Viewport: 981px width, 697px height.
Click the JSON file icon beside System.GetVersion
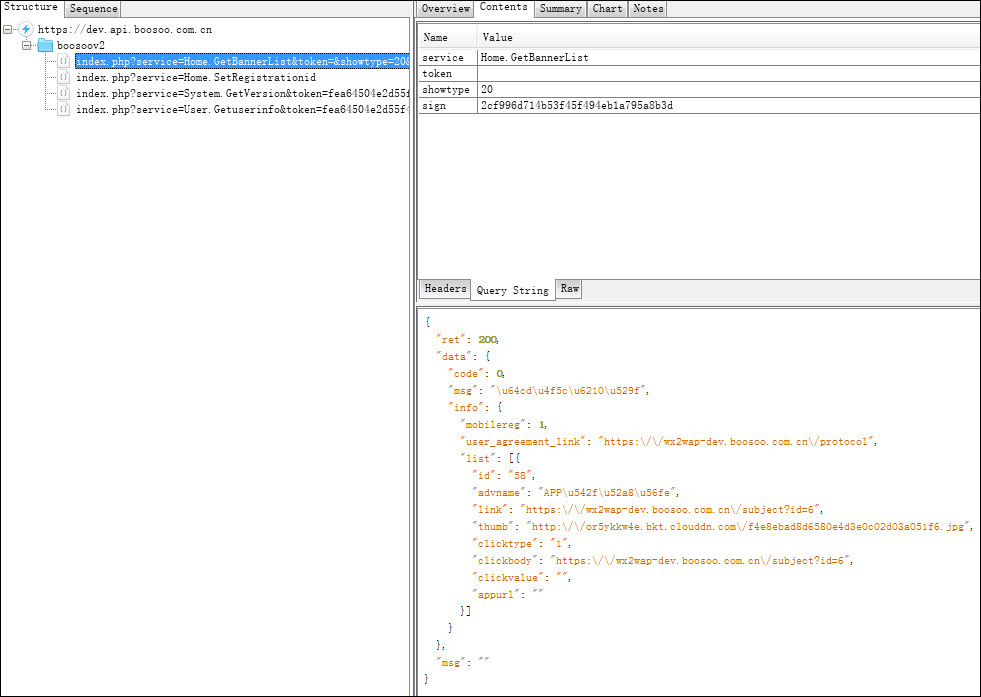[63, 93]
